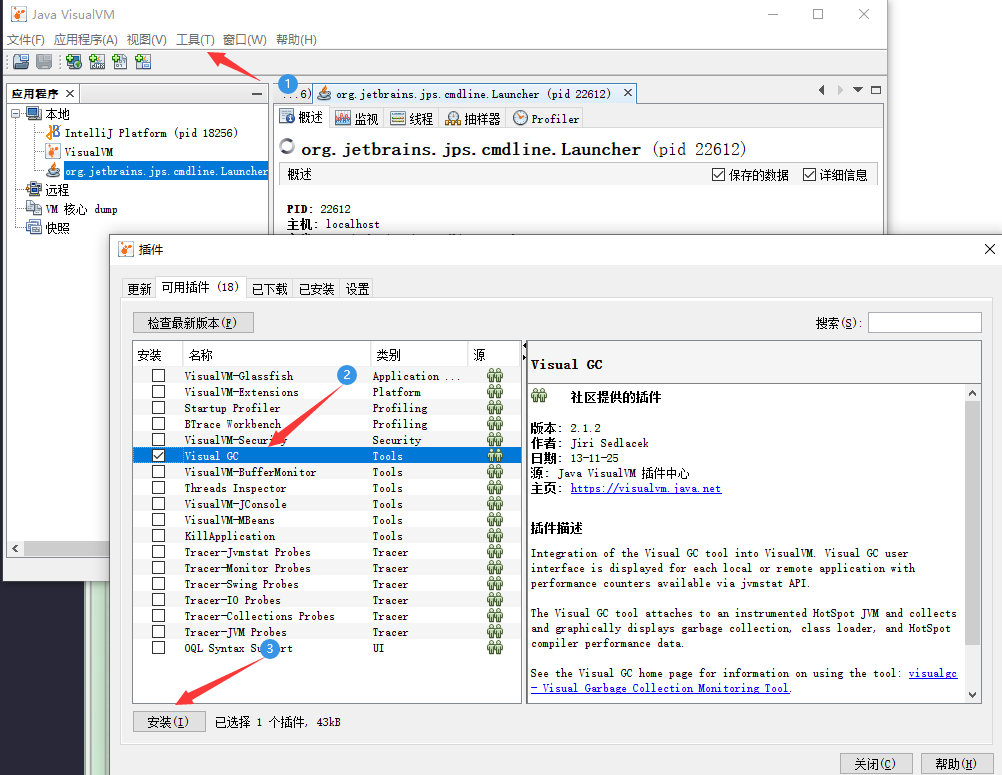Open the 应用程序(A) menu
This screenshot has width=1002, height=775.
point(86,40)
